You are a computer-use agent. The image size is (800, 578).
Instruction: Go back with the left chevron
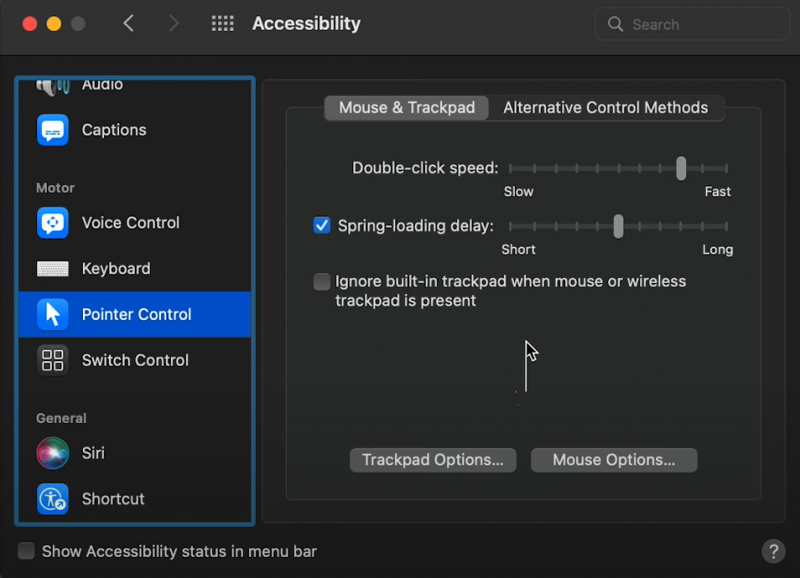pyautogui.click(x=129, y=23)
